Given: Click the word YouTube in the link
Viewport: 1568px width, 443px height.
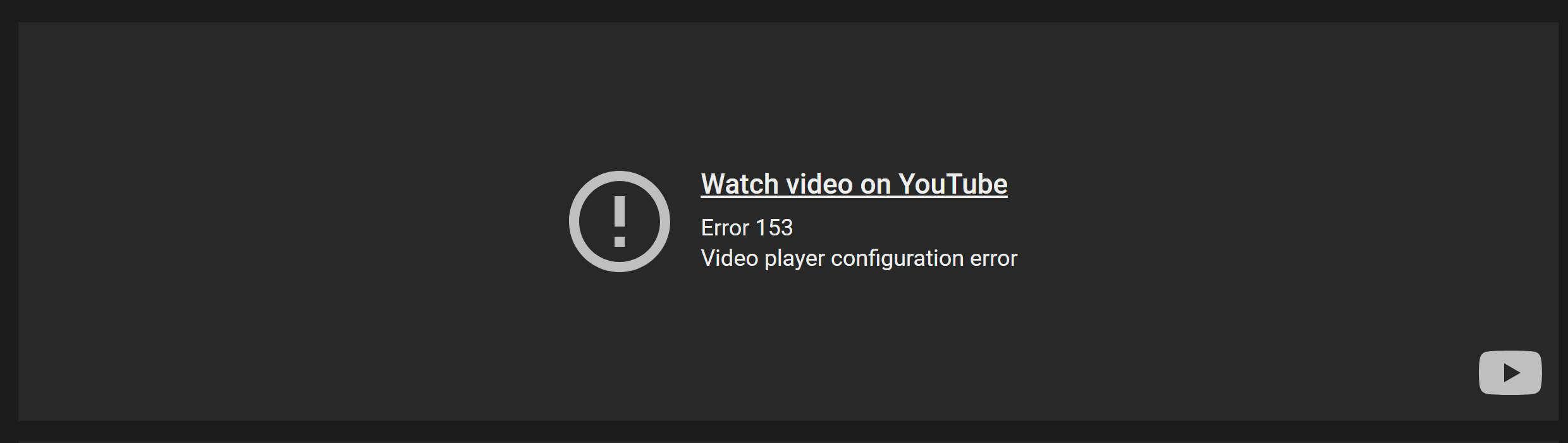Looking at the screenshot, I should (953, 184).
